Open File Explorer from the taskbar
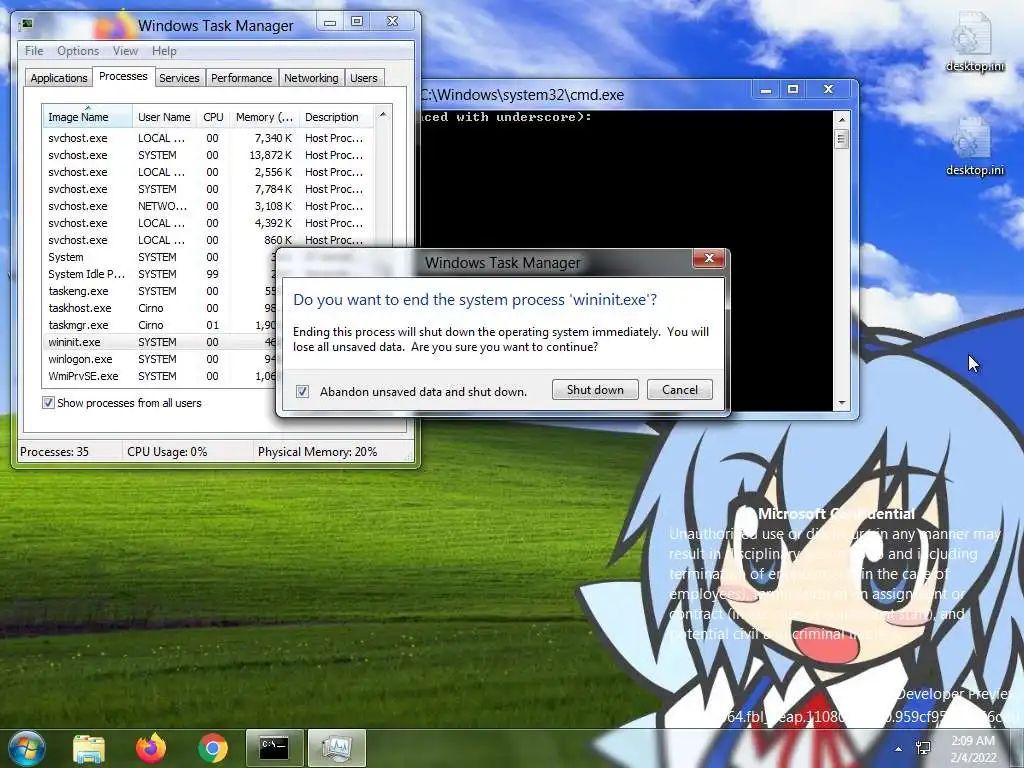 coord(89,748)
